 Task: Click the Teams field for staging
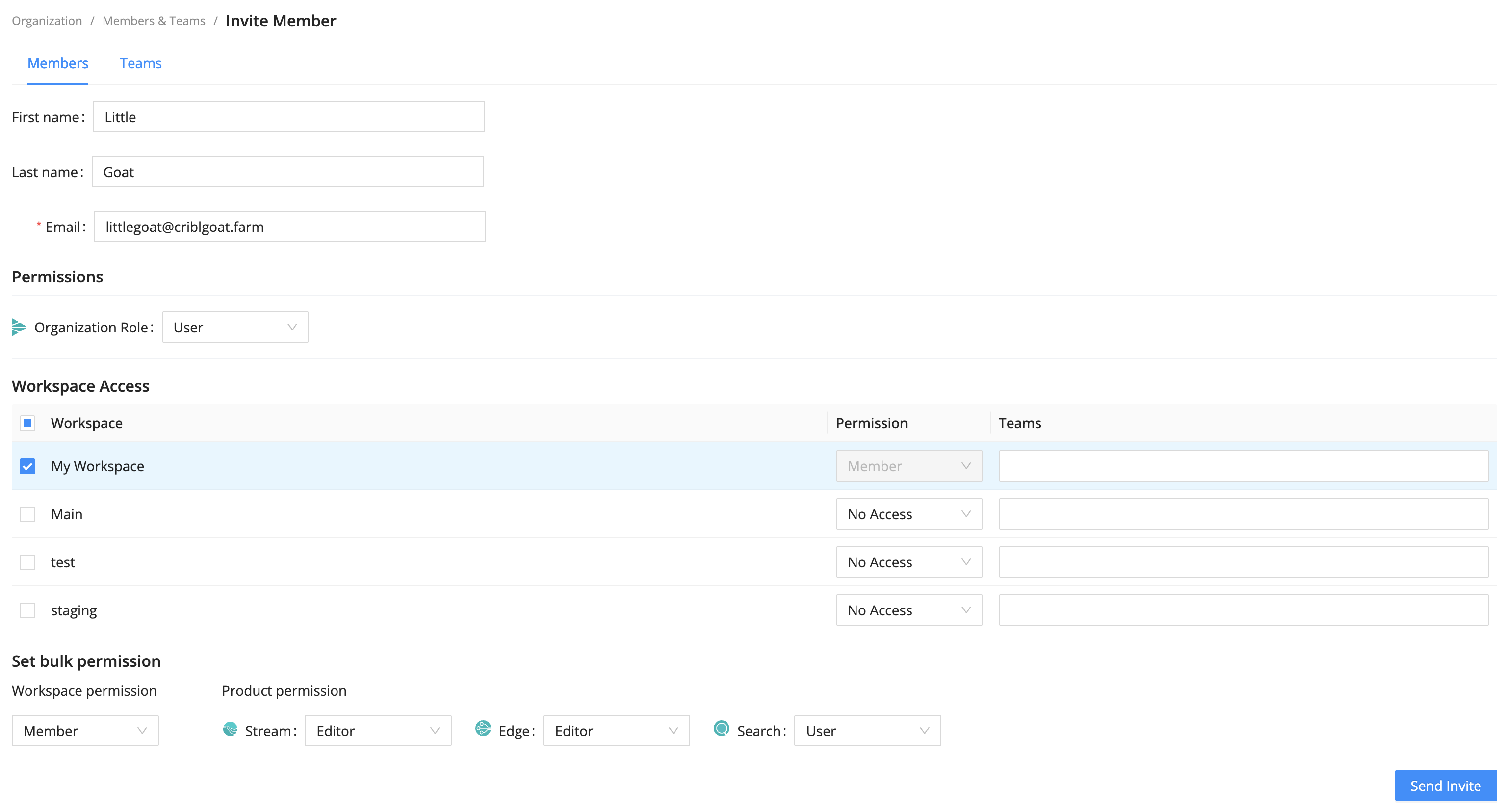coord(1243,610)
